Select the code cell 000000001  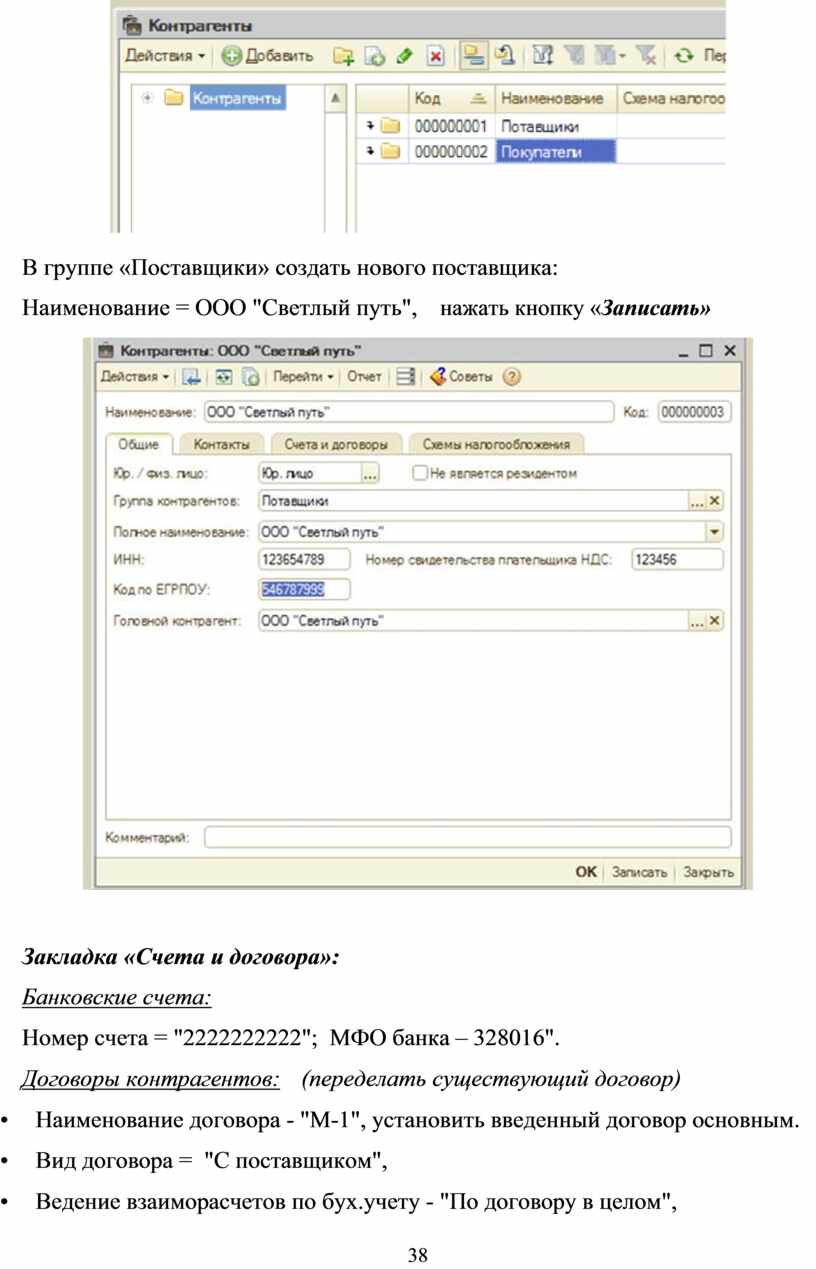pos(450,127)
